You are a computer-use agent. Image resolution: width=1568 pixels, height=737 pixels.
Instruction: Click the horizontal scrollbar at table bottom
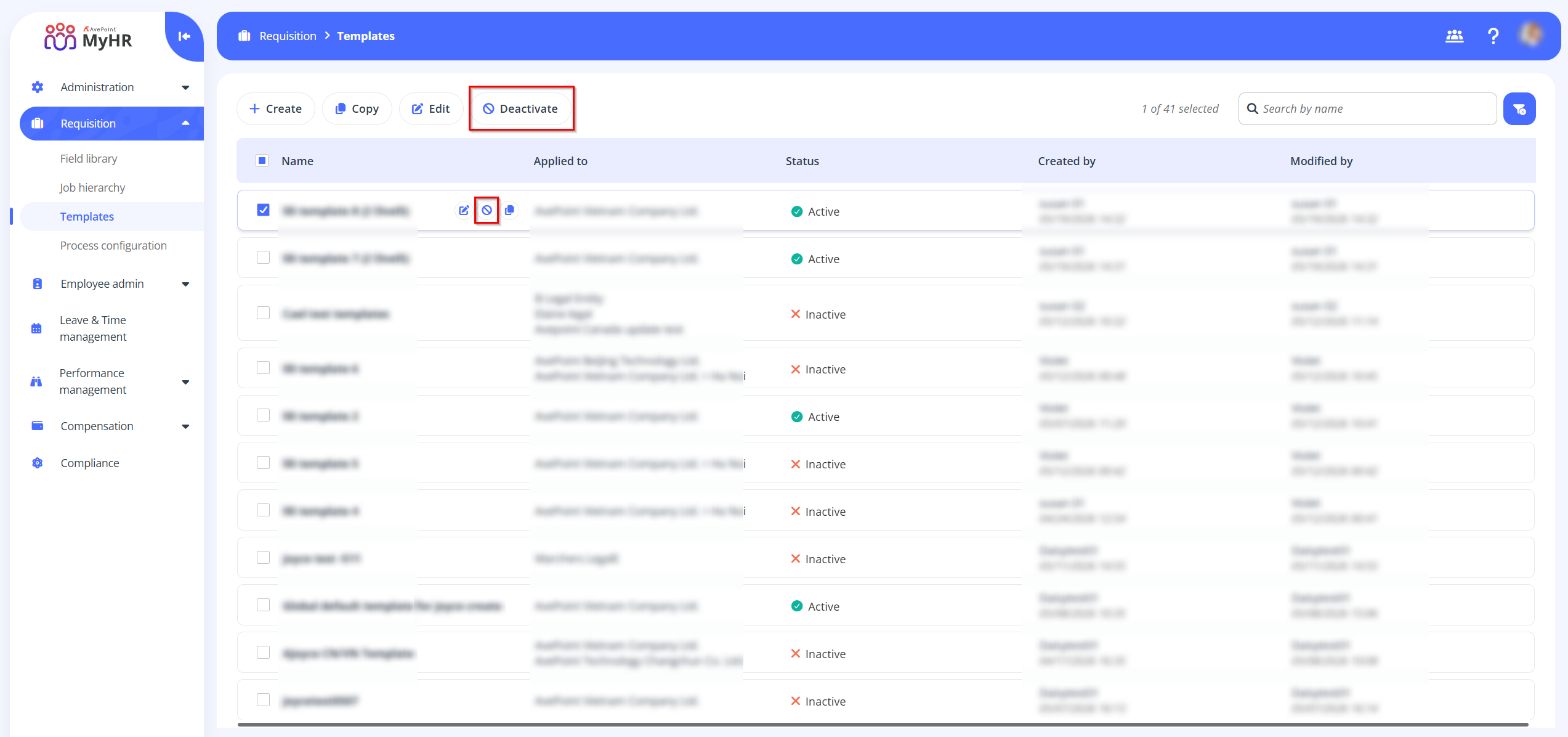[883, 725]
